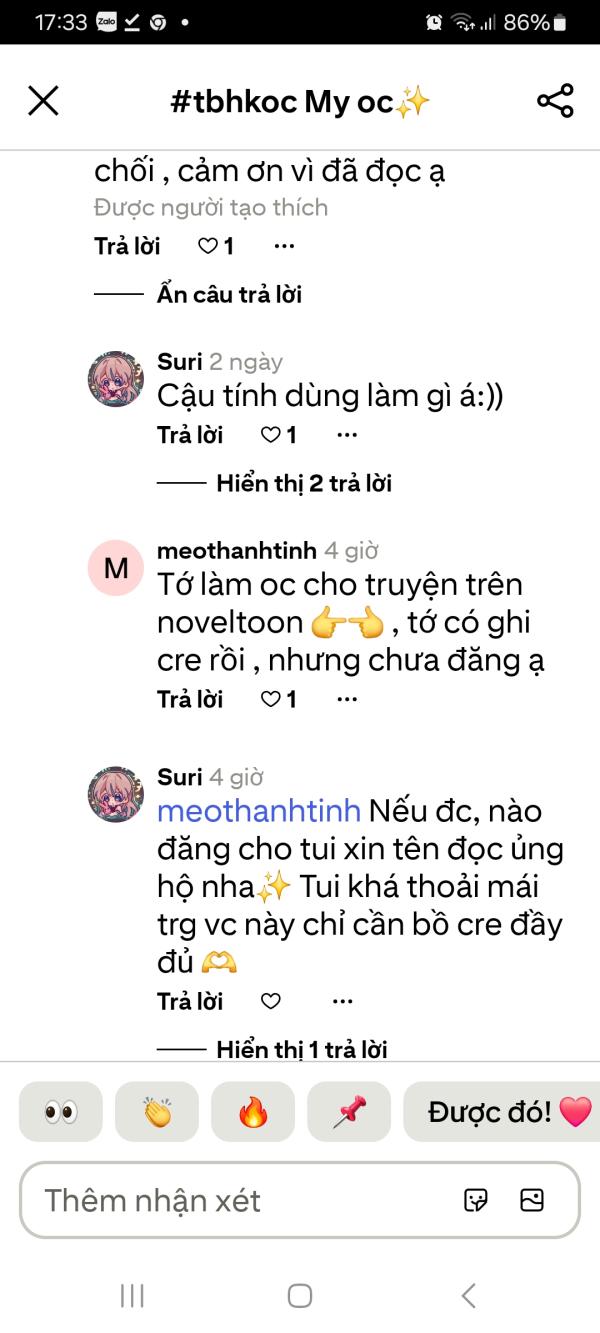
Task: Send the pushpin emoji quick reaction
Action: [x=349, y=1112]
